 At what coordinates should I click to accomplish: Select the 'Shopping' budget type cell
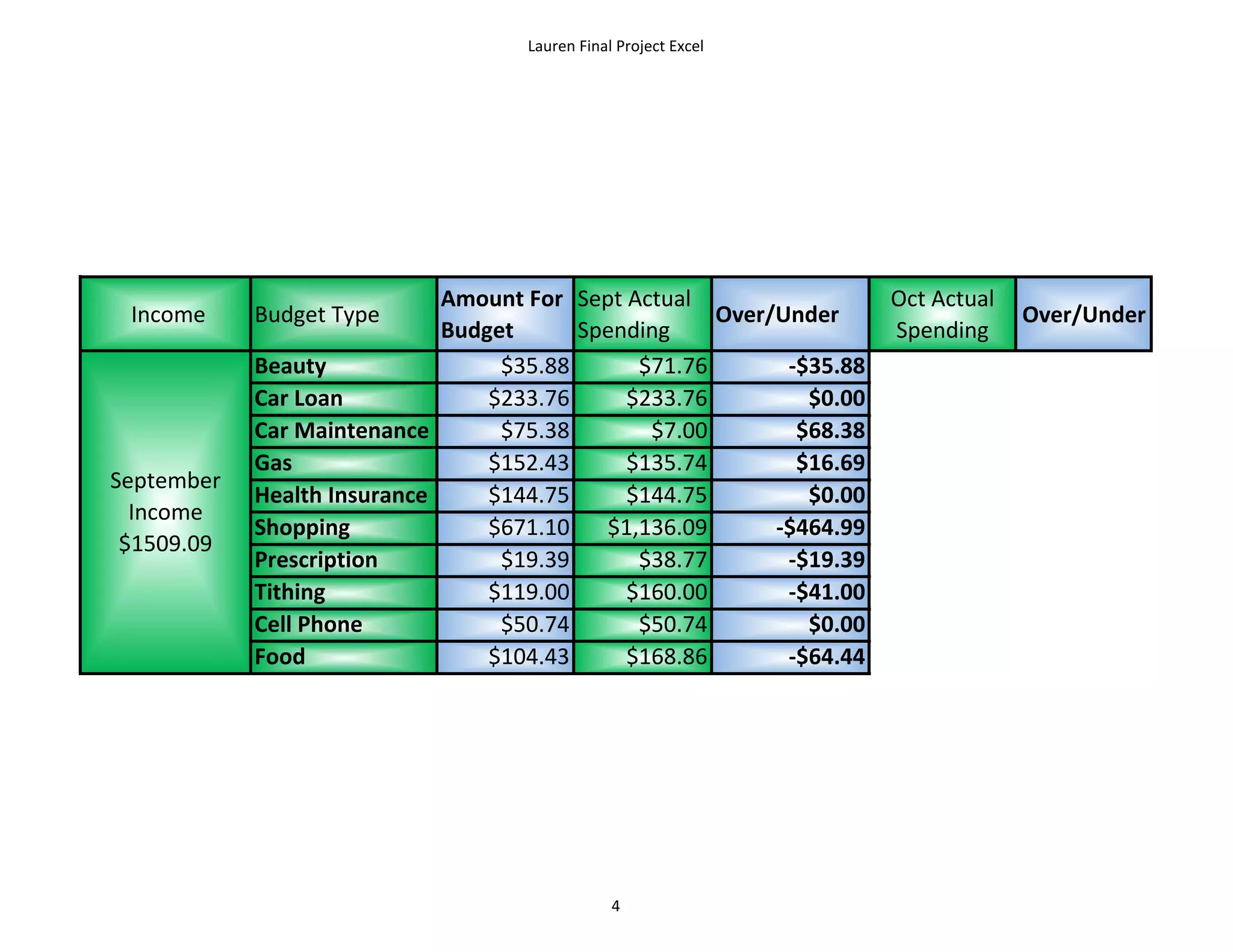point(344,528)
